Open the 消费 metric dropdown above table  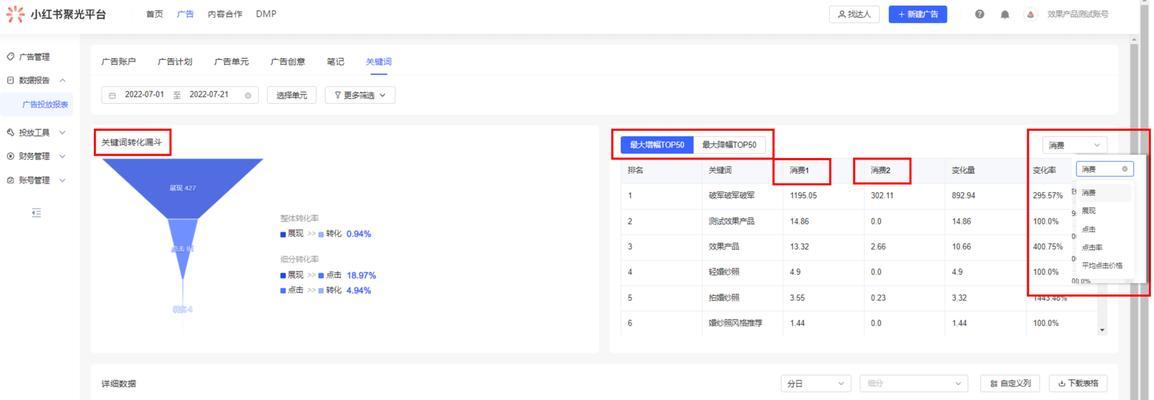pyautogui.click(x=1075, y=146)
